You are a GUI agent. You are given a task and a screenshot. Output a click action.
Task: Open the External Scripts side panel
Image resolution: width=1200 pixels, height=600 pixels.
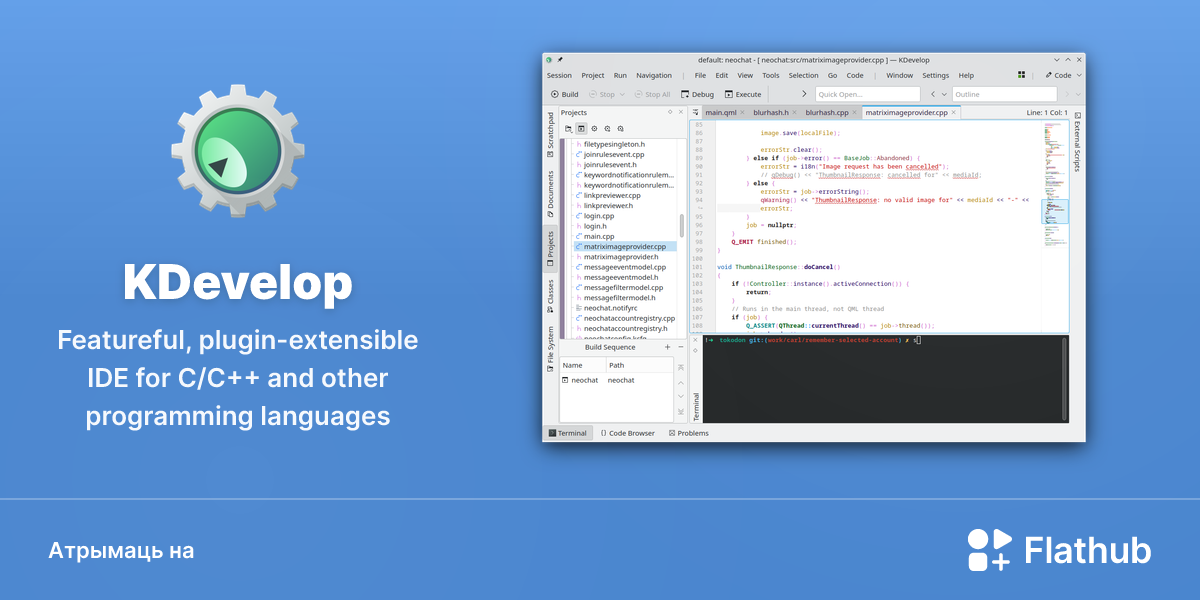1077,140
